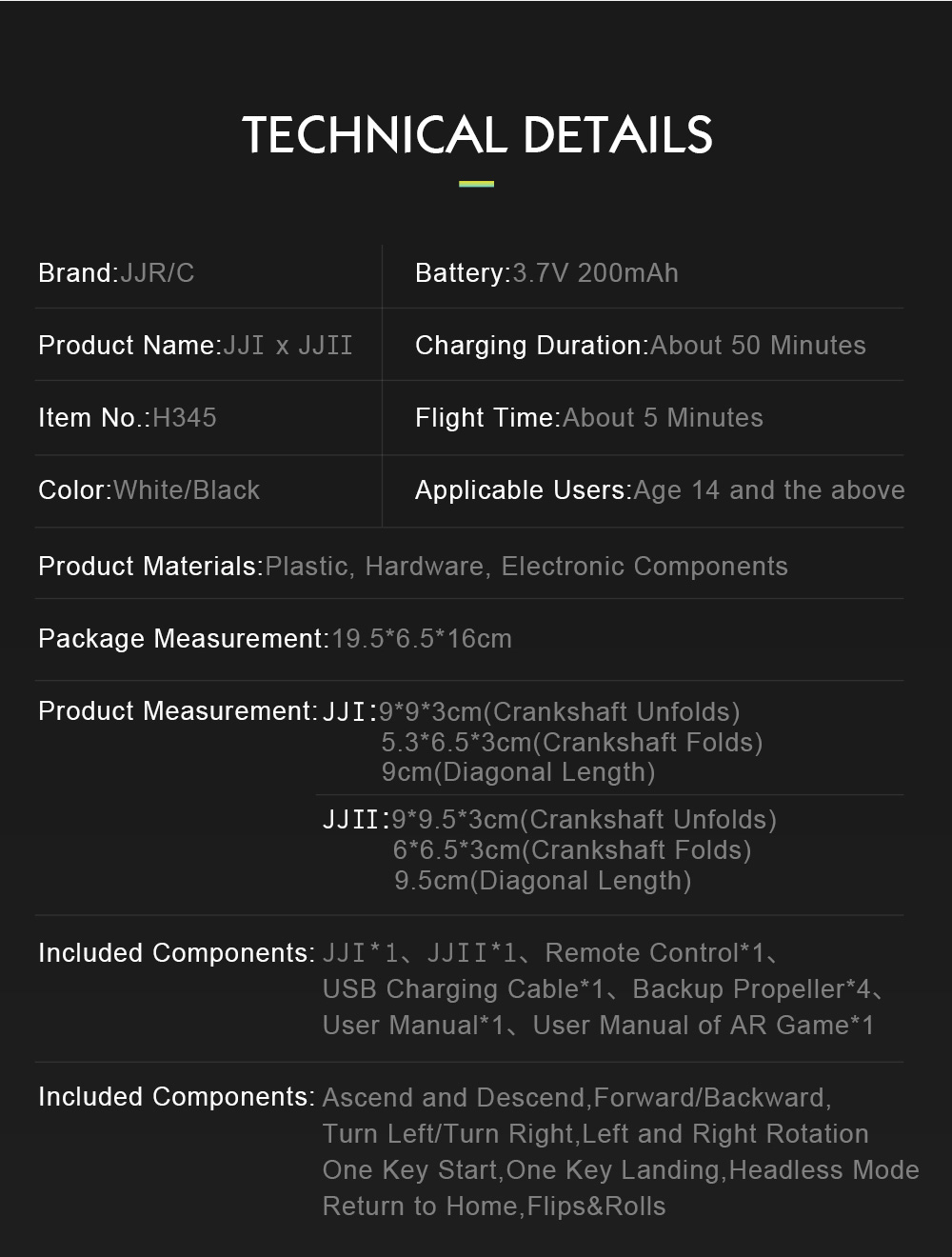Click the JJII 9*9.5*3cm Crankshaft Unfolds line
Screen dimensions: 952x1257
[549, 820]
